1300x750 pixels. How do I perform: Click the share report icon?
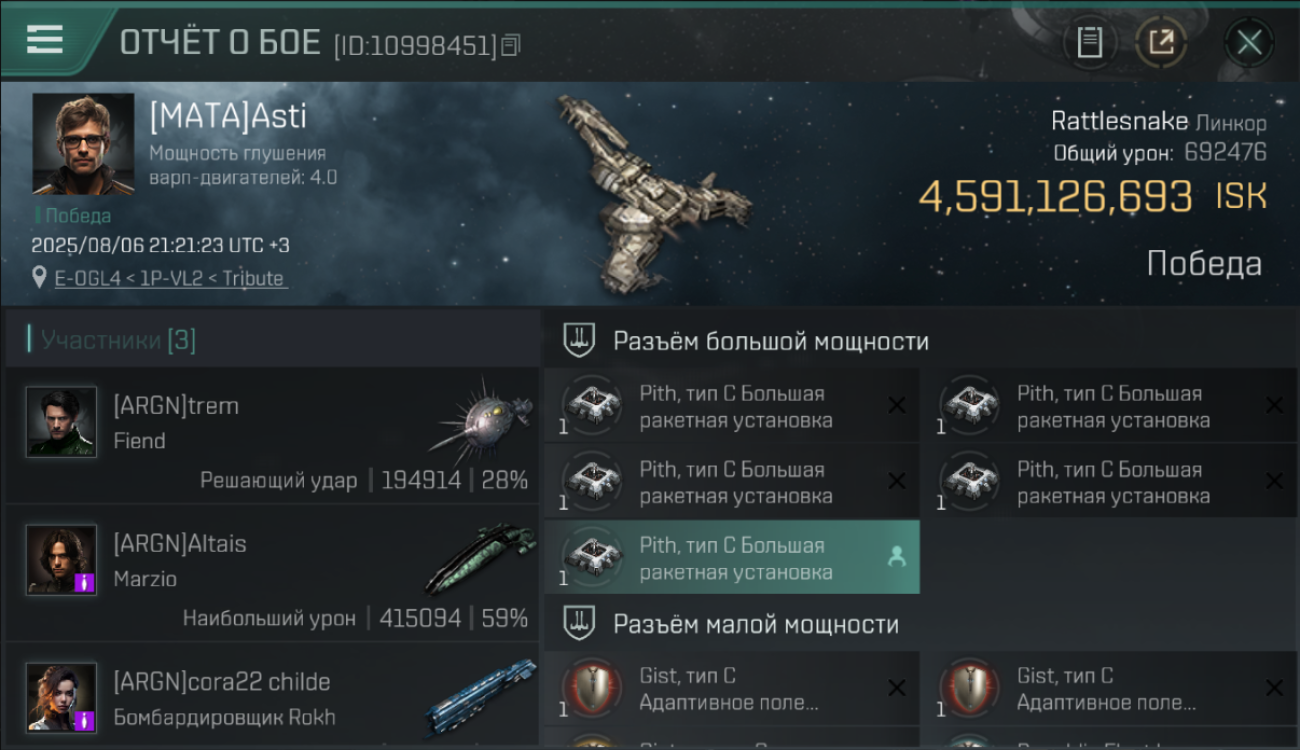1161,42
